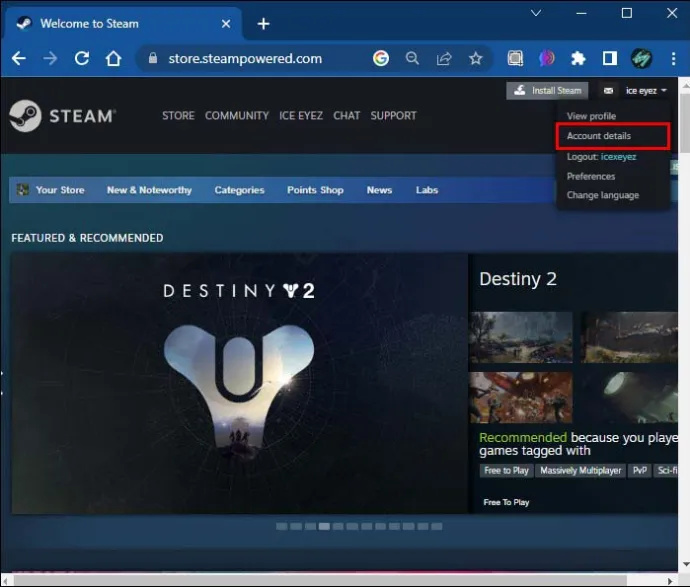Collapse the ice eyez account dropdown
The height and width of the screenshot is (587, 690).
point(646,91)
